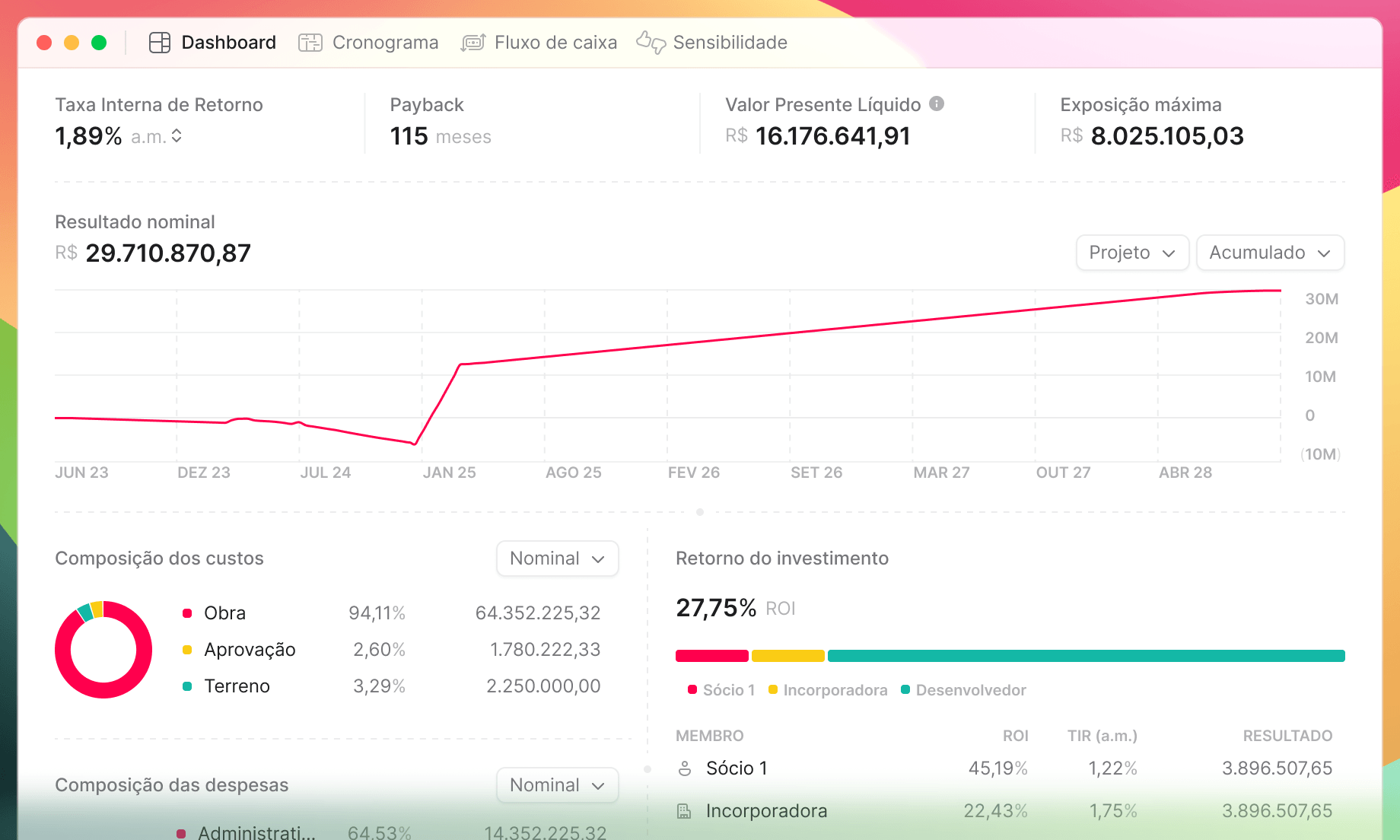The height and width of the screenshot is (840, 1400).
Task: Click the yellow Incorporadora ROI bar segment
Action: pyautogui.click(x=788, y=656)
